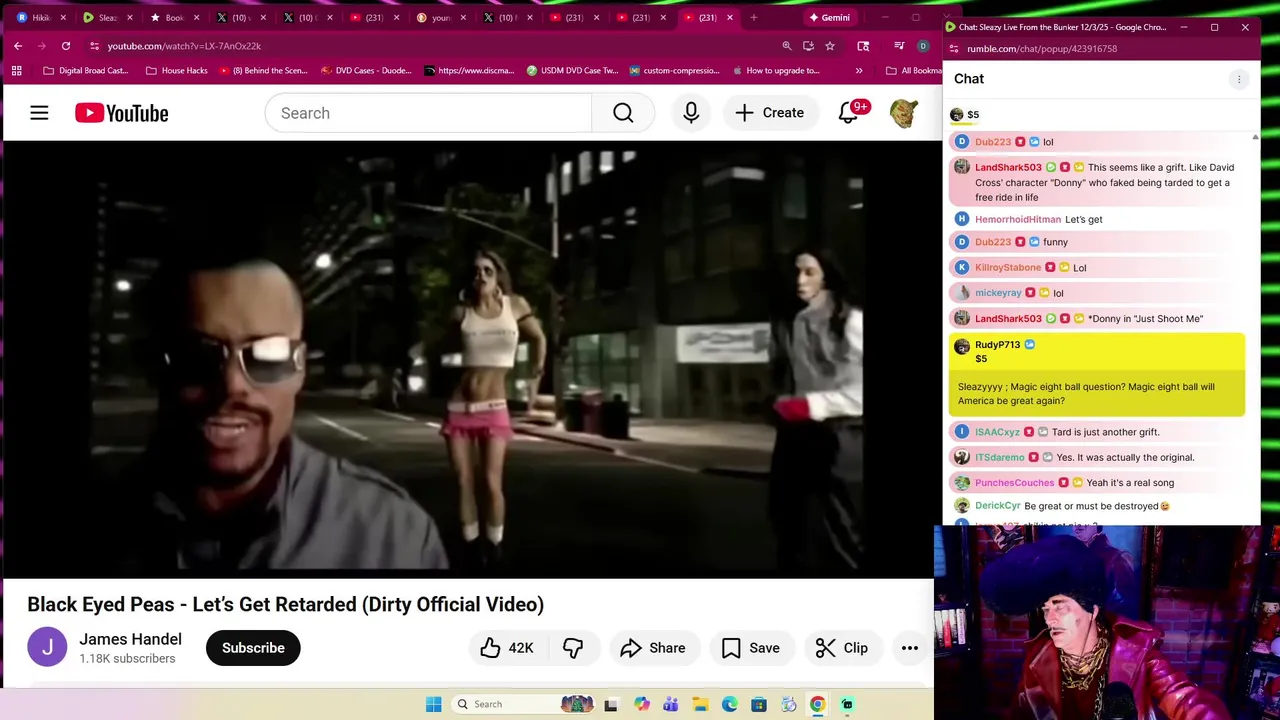Bookmark this page with the star icon
Image resolution: width=1280 pixels, height=720 pixels.
(830, 46)
